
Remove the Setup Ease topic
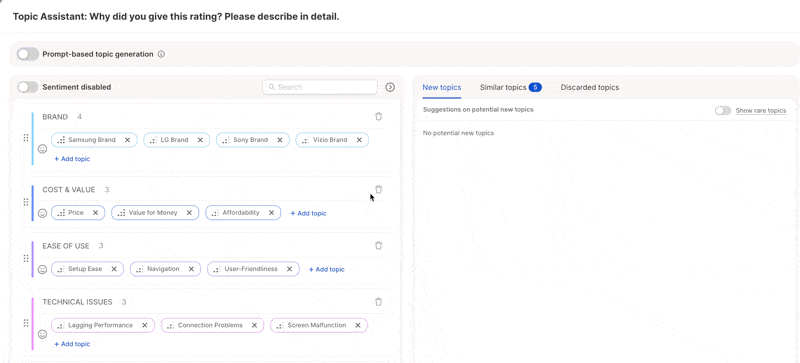[114, 269]
